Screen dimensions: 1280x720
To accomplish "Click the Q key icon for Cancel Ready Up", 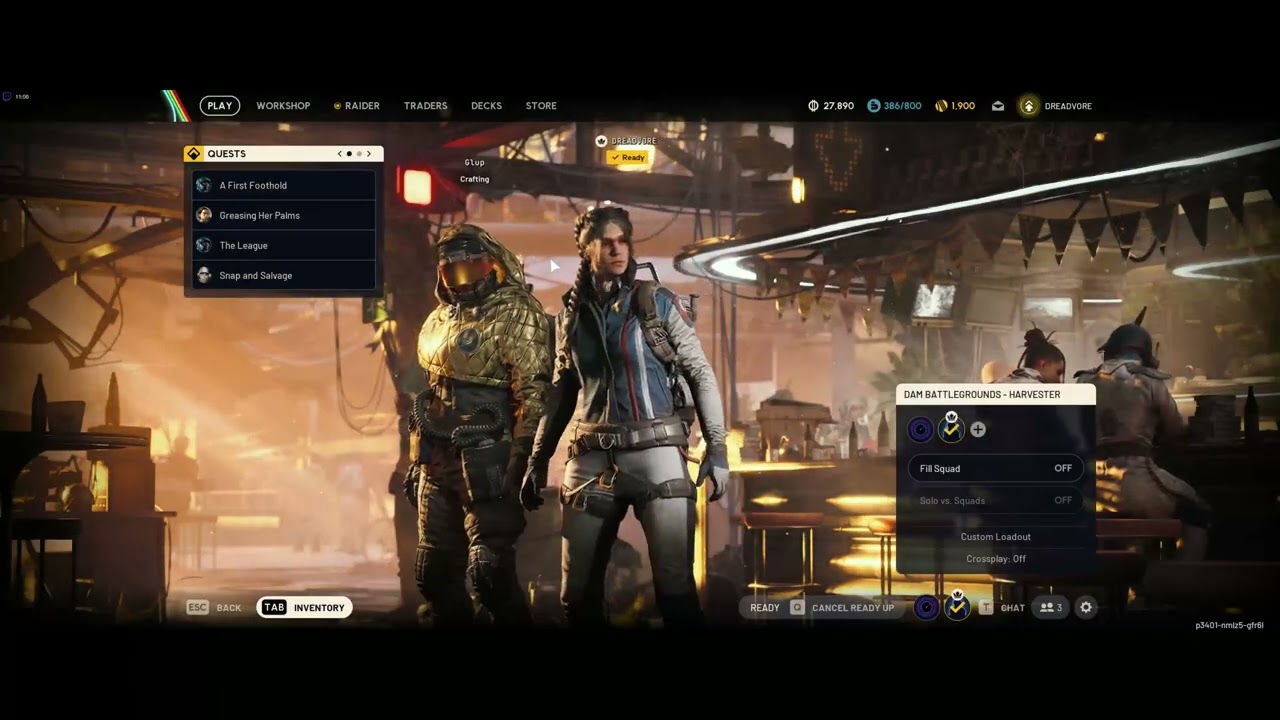I will [x=797, y=607].
